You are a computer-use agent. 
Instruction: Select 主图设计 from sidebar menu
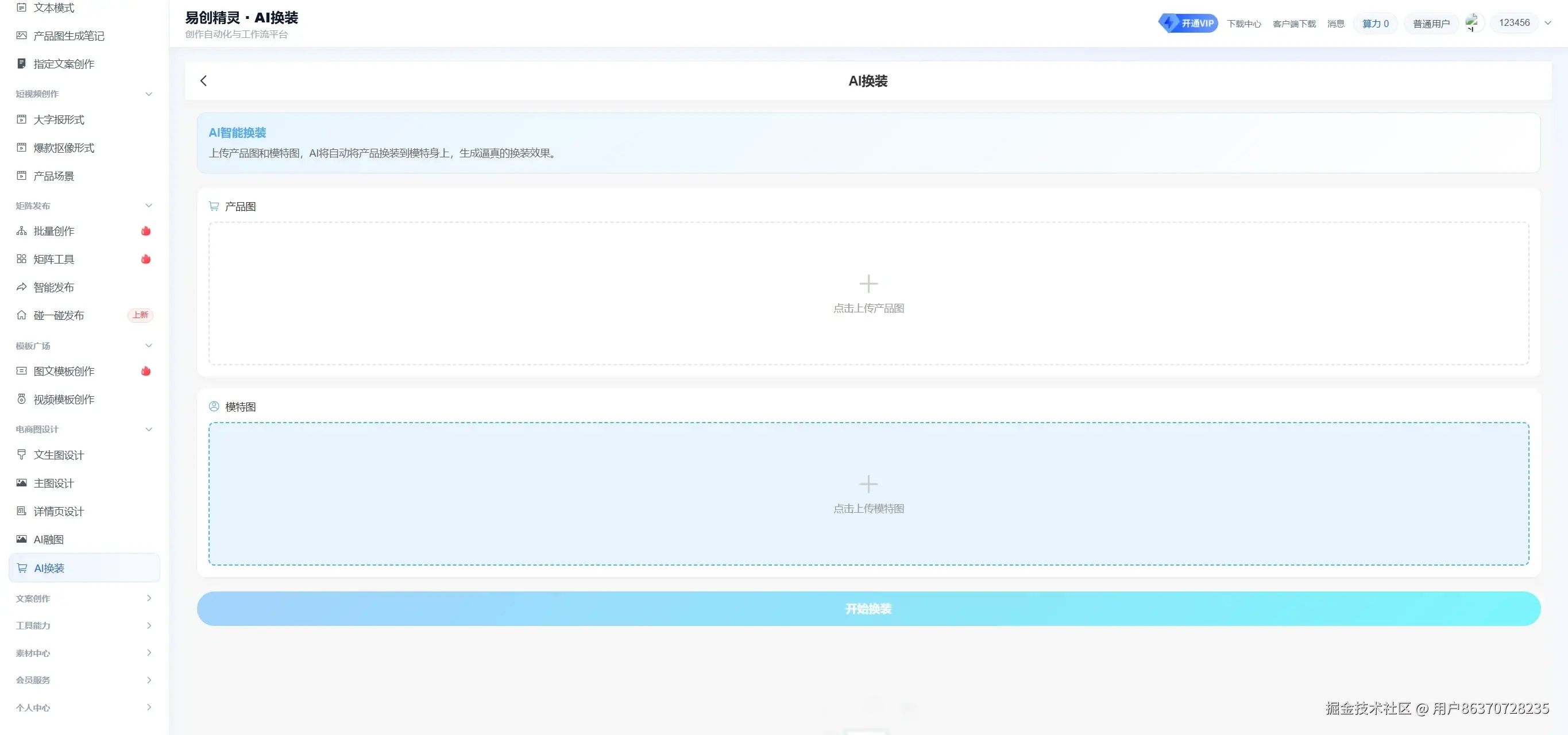tap(53, 483)
